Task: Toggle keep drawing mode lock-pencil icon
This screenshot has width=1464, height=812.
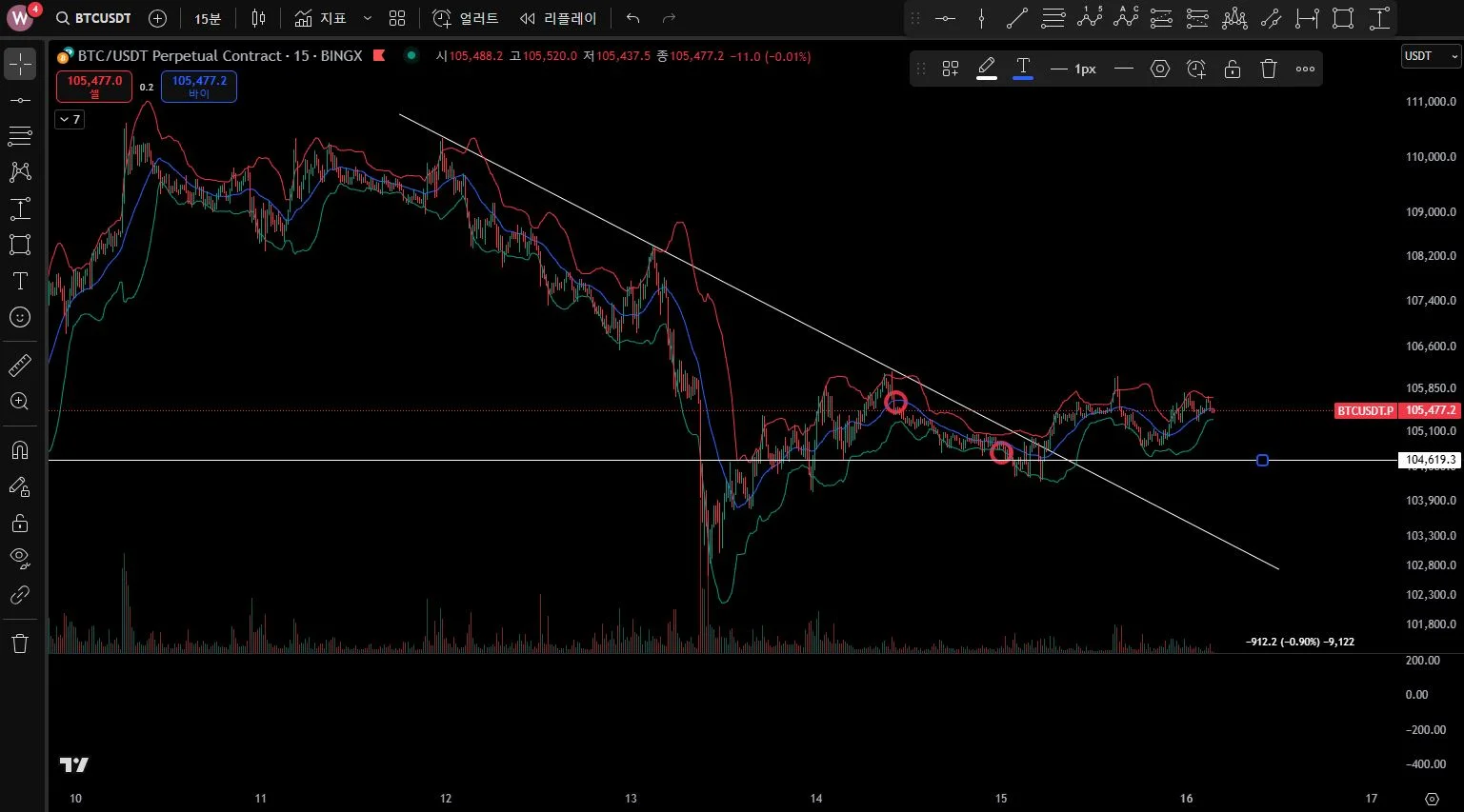Action: pos(20,487)
